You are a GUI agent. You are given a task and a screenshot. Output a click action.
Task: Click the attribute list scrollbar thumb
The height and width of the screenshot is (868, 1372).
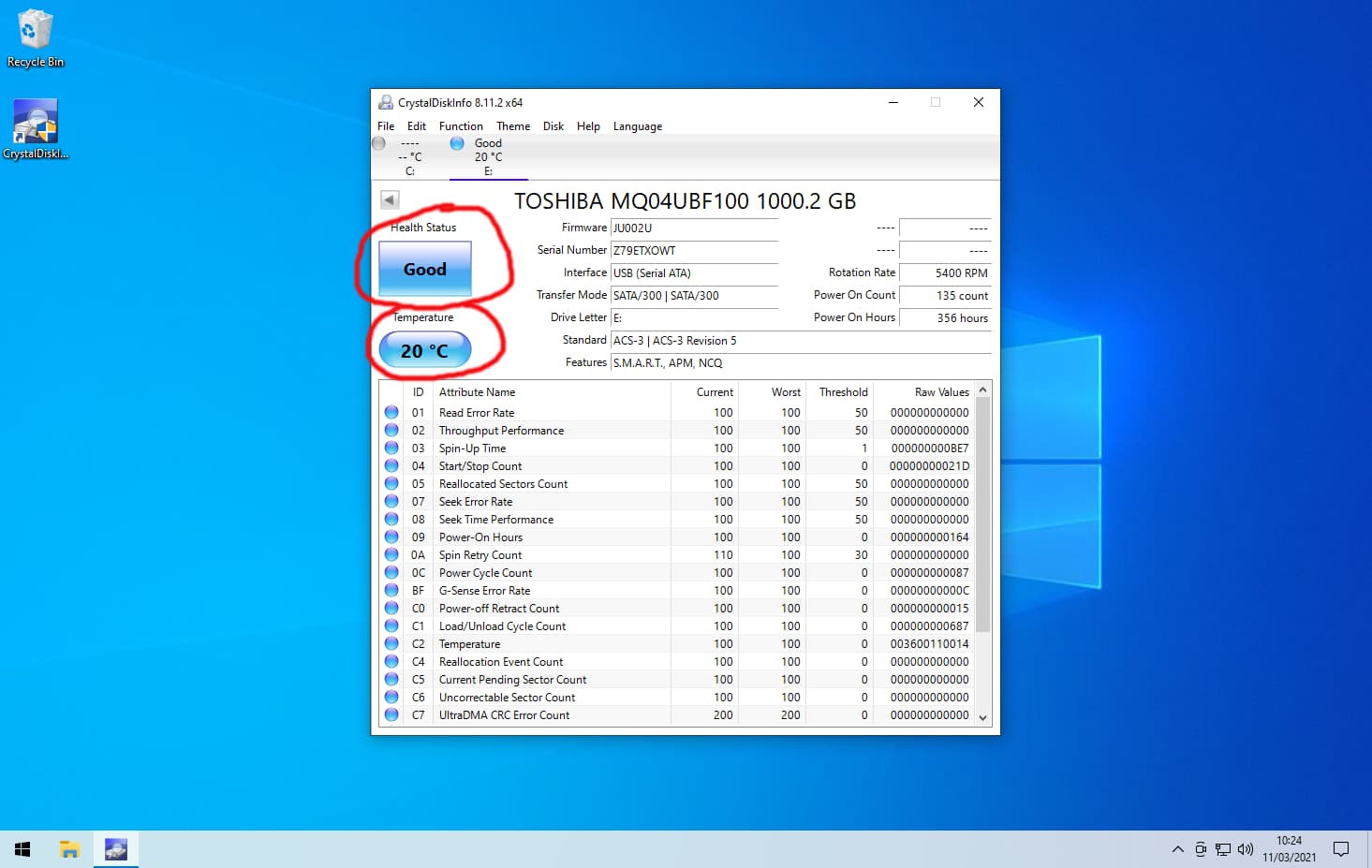point(982,514)
